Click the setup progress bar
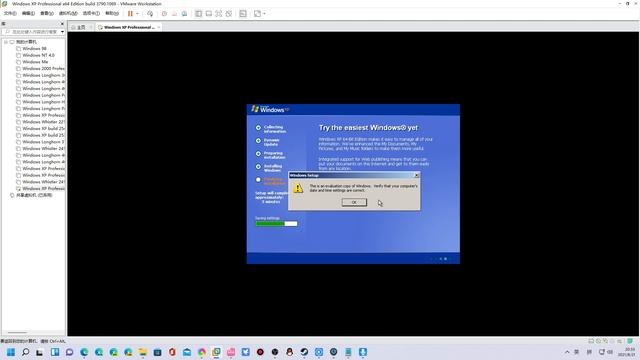The height and width of the screenshot is (360, 640). click(x=276, y=223)
